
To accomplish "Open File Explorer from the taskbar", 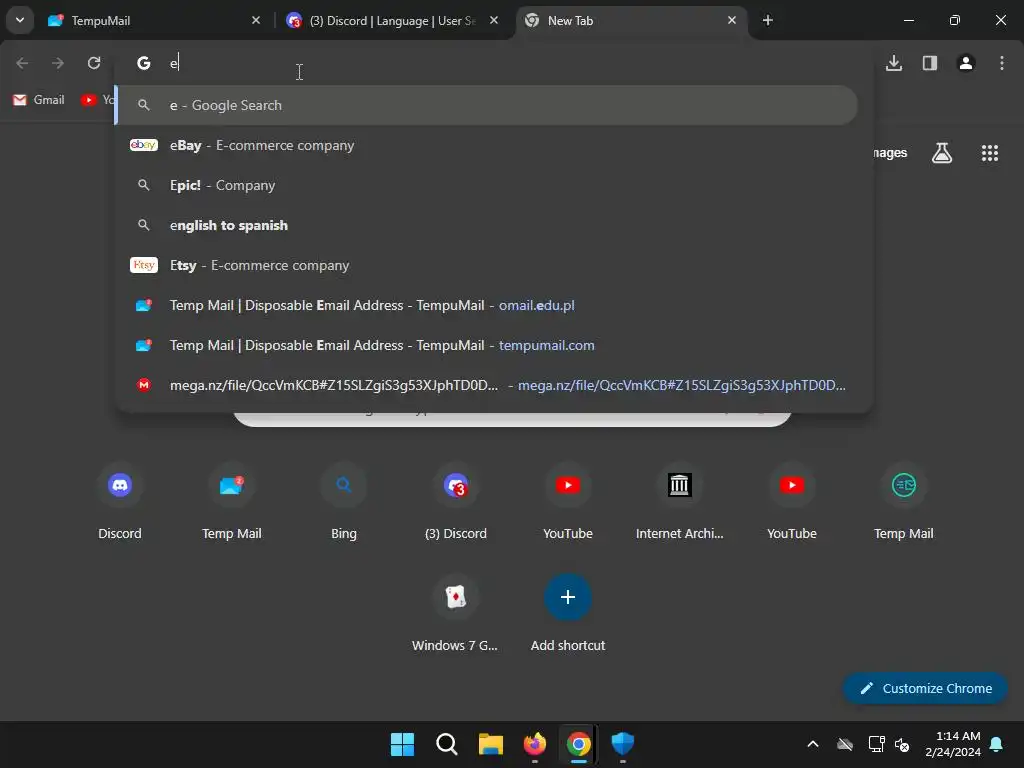I will tap(490, 744).
